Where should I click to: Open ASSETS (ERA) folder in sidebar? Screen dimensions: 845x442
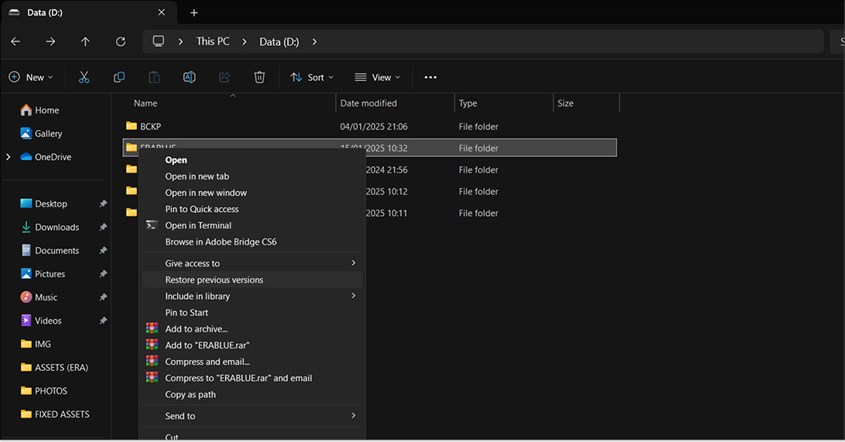54,367
